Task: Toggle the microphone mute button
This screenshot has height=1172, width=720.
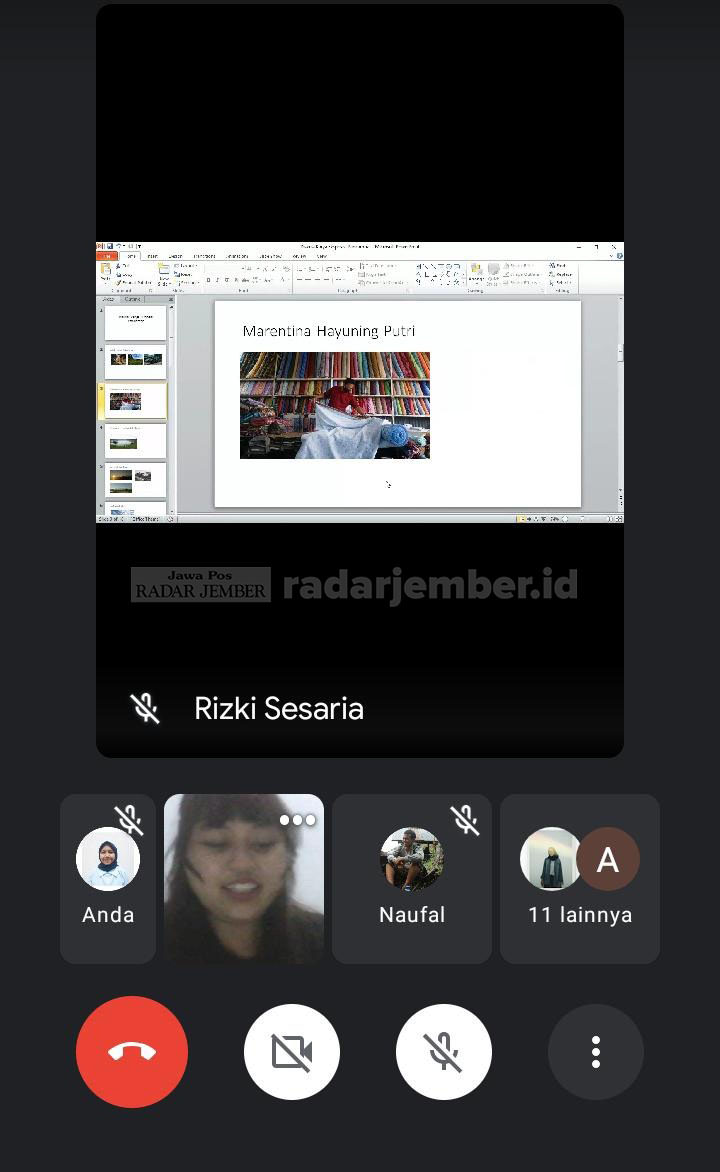Action: [x=443, y=1052]
